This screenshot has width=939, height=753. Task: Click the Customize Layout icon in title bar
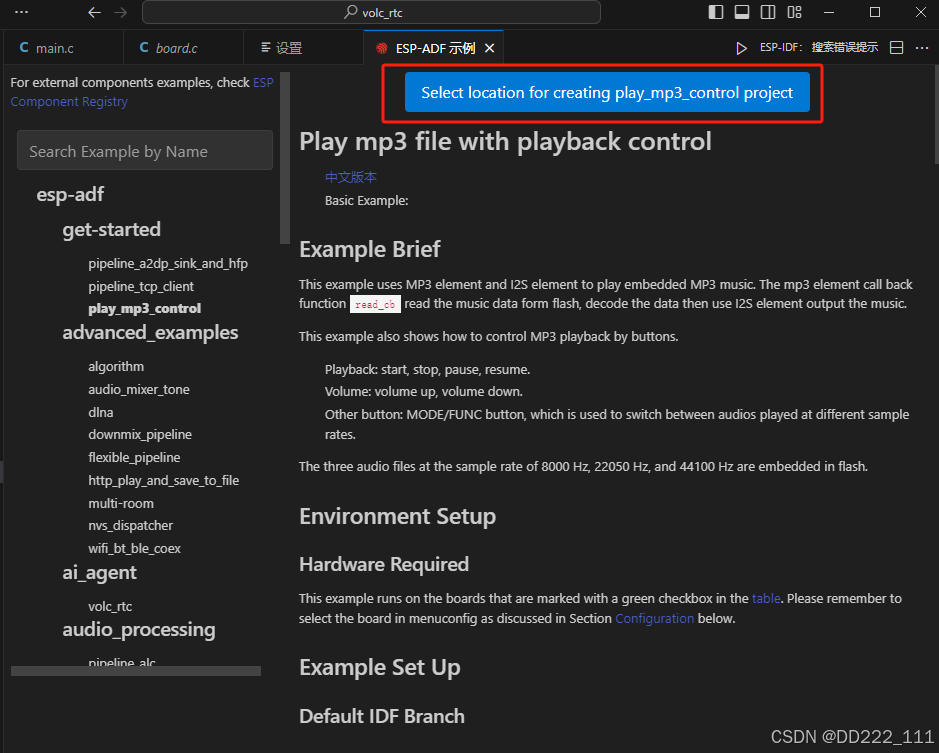tap(795, 14)
